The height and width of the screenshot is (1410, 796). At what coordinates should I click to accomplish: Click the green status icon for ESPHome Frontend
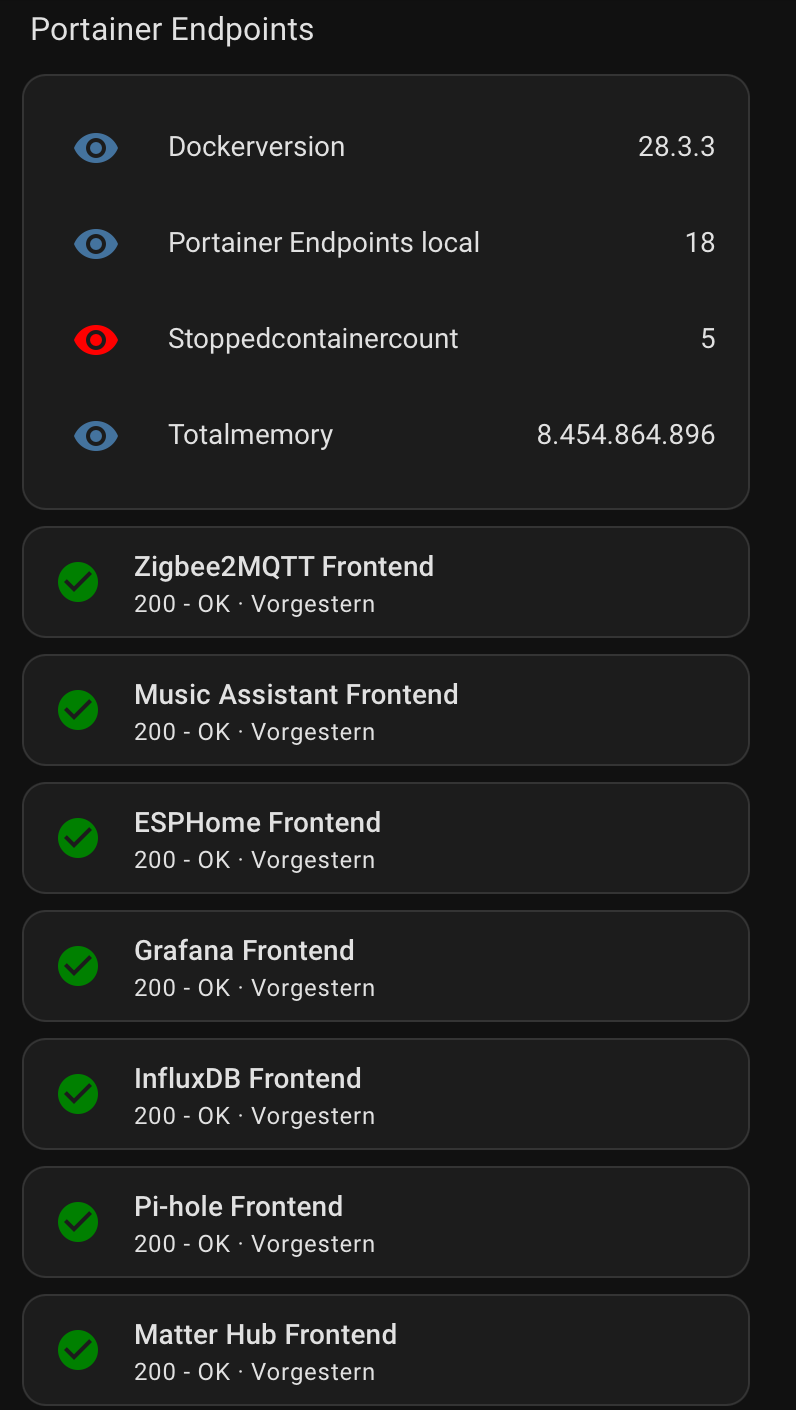[x=78, y=838]
